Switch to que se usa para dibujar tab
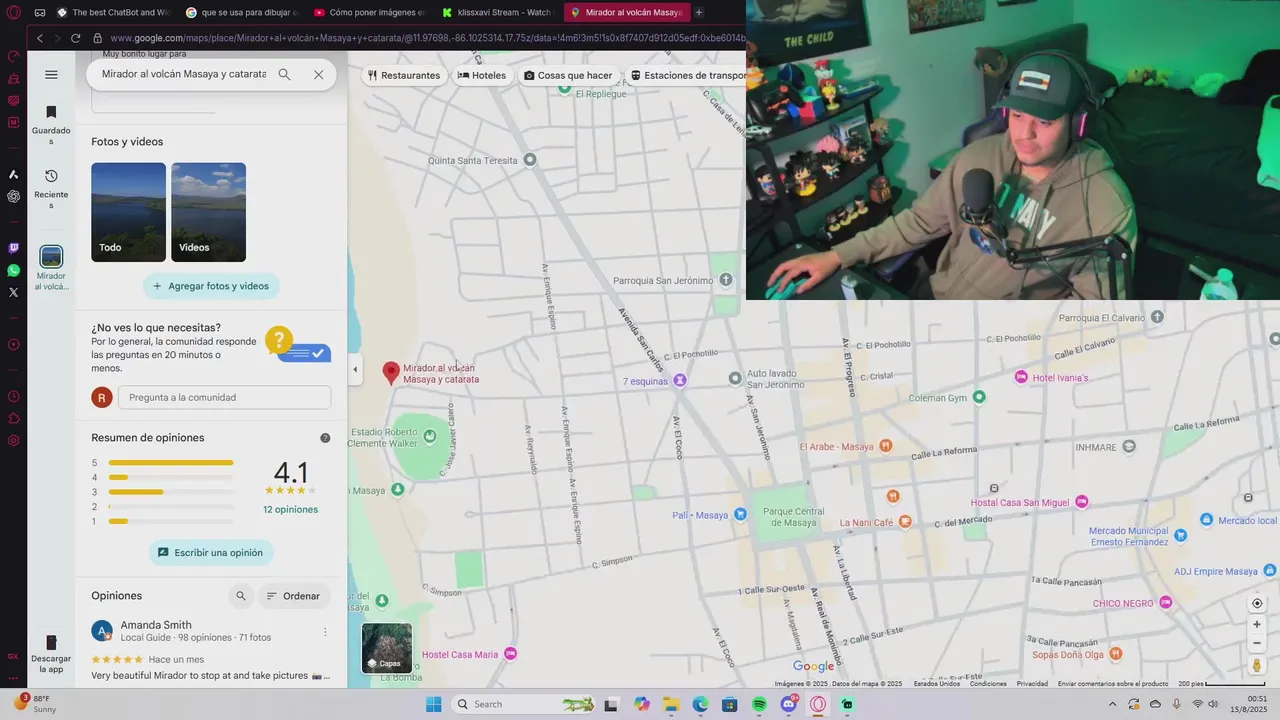This screenshot has height=720, width=1280. click(241, 12)
